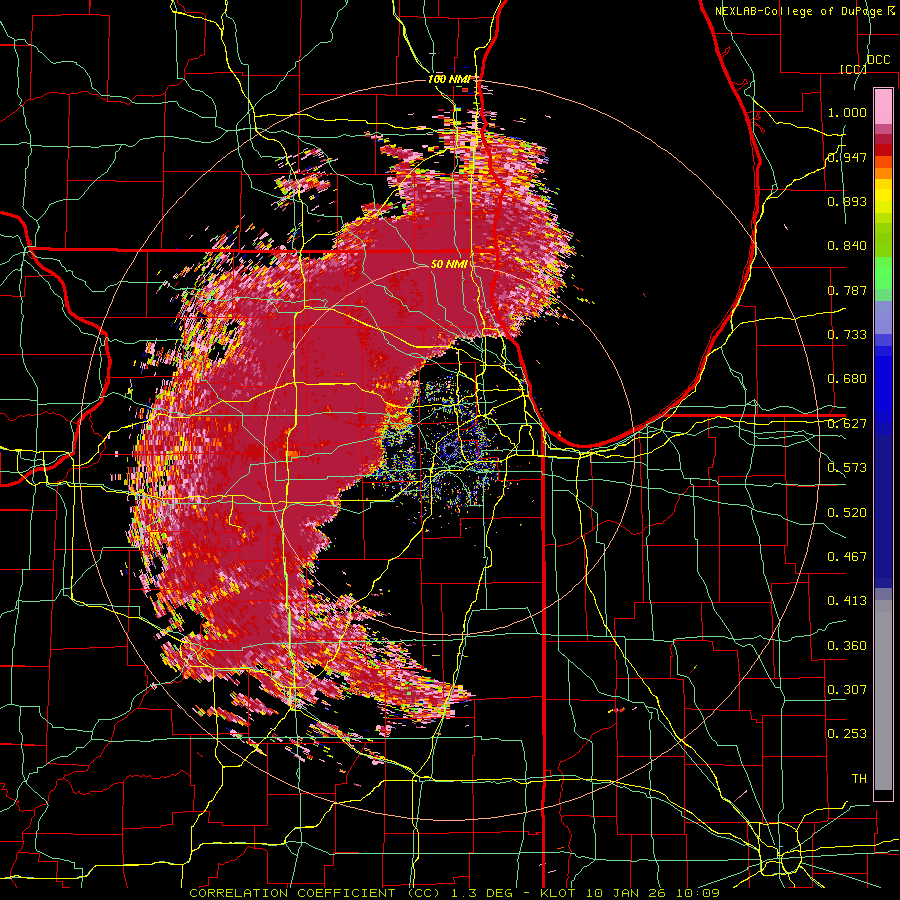
Task: Click the 10 JAN 26 date stamp
Action: click(627, 893)
